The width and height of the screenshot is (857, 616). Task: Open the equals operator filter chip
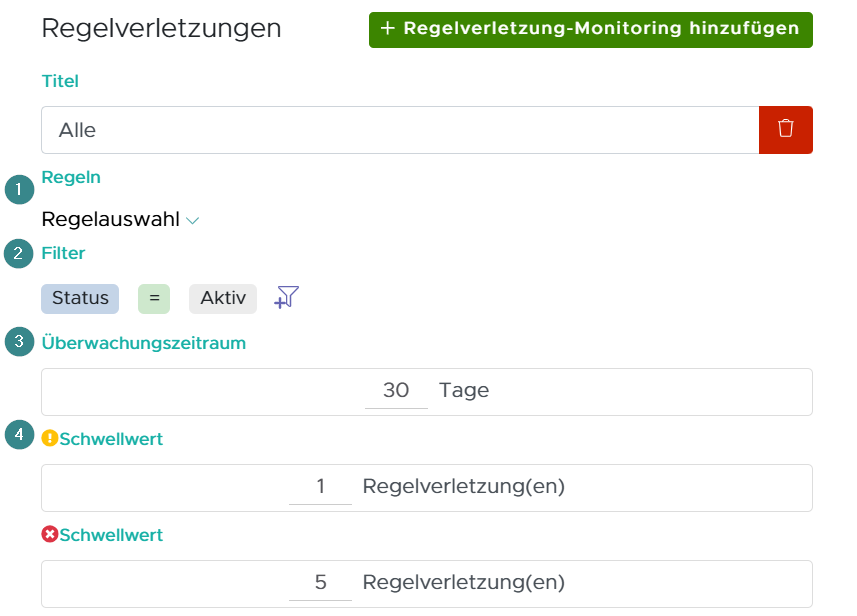154,298
